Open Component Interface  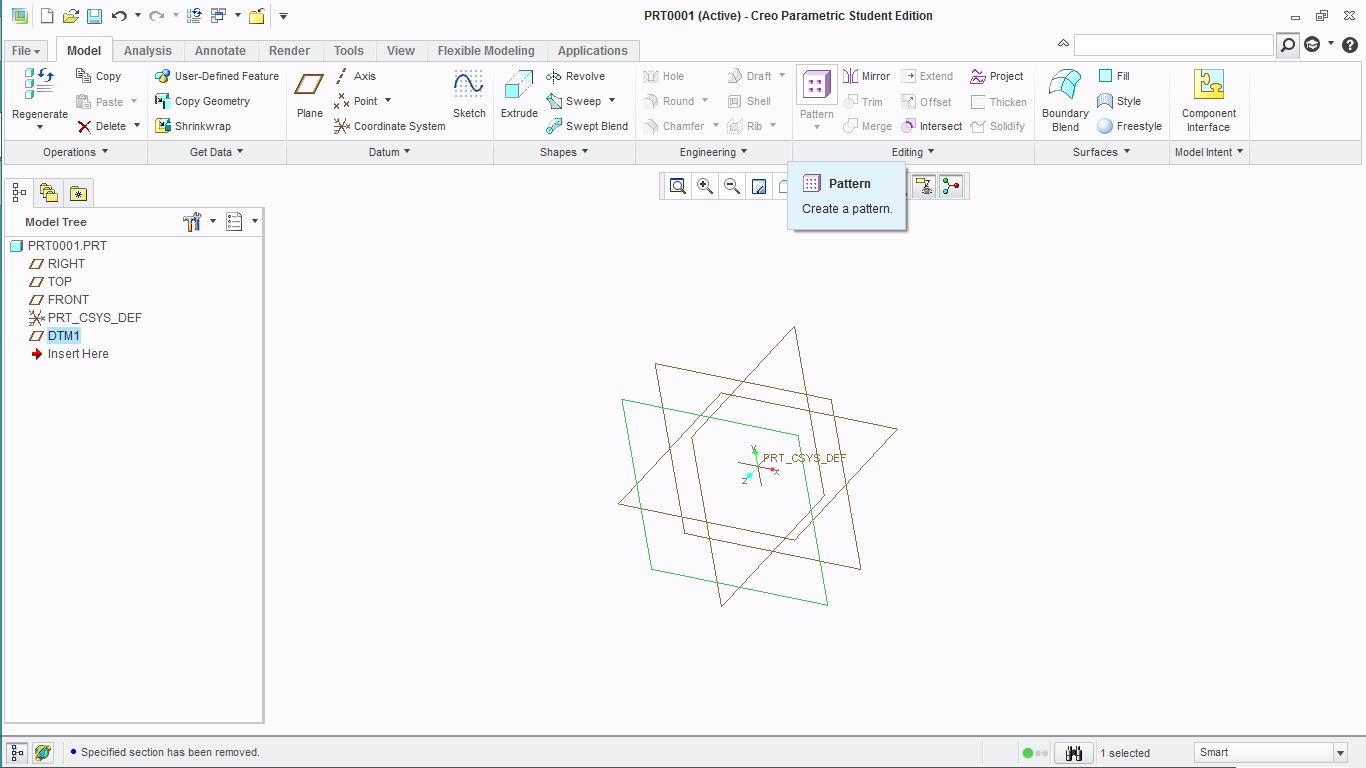click(1209, 99)
